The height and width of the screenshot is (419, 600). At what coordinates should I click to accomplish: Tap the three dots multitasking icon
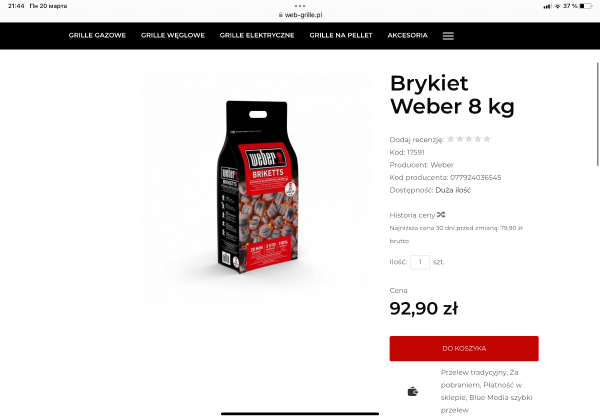tap(300, 6)
